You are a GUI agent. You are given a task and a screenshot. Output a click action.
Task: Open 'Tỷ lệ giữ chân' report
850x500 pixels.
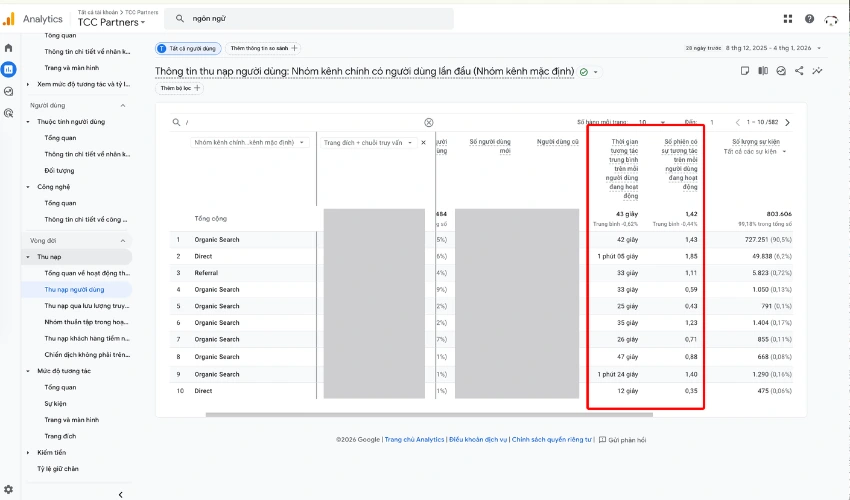(58, 468)
